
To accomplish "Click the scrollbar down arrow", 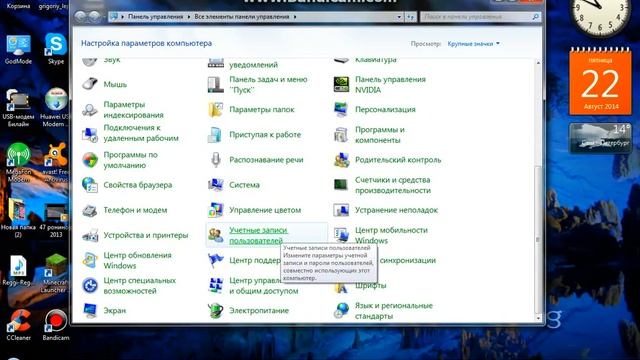I will click(x=538, y=318).
